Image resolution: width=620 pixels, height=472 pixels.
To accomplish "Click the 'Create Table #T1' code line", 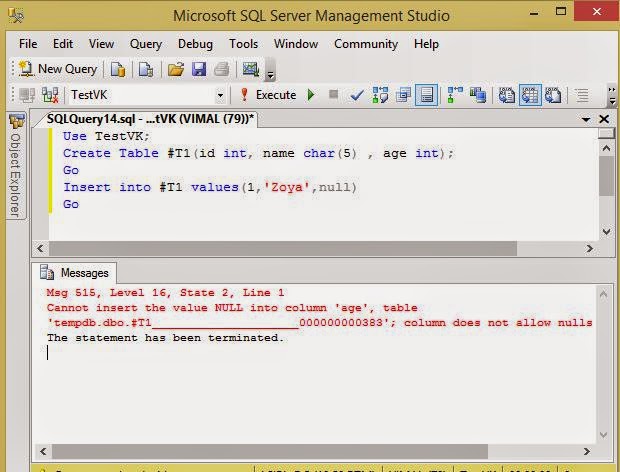I will coord(258,153).
